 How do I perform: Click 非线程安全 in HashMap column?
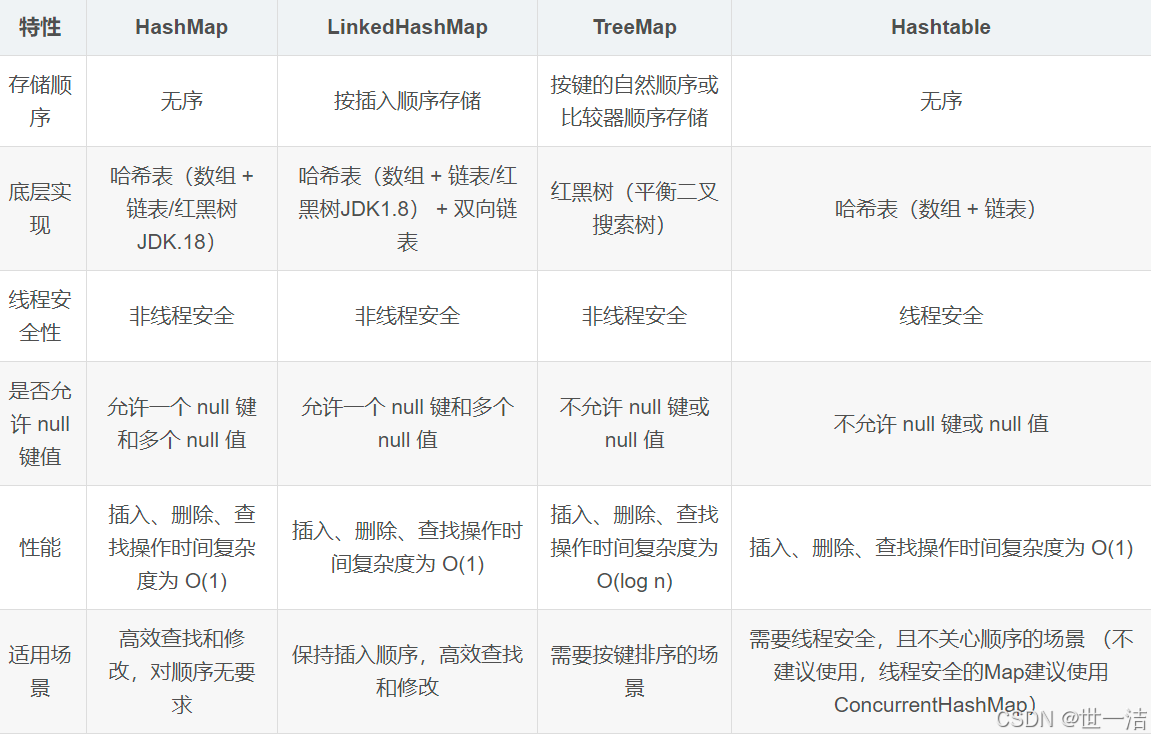click(x=181, y=316)
